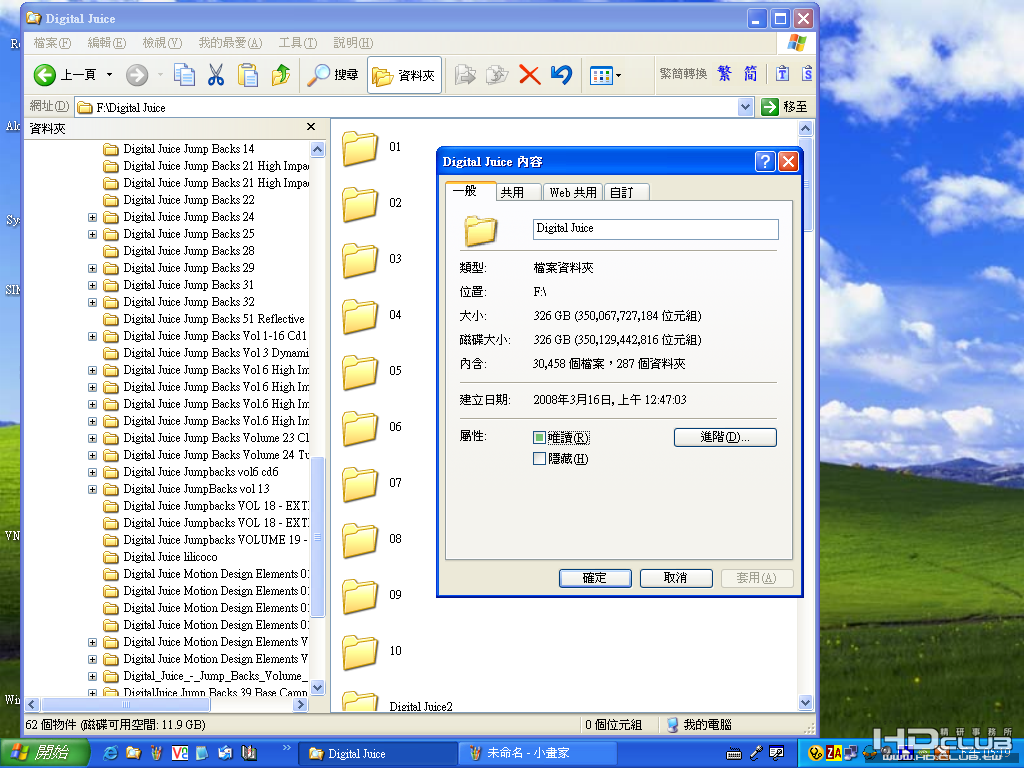The height and width of the screenshot is (768, 1024).
Task: Click the keyboard icon in language bar
Action: point(734,754)
